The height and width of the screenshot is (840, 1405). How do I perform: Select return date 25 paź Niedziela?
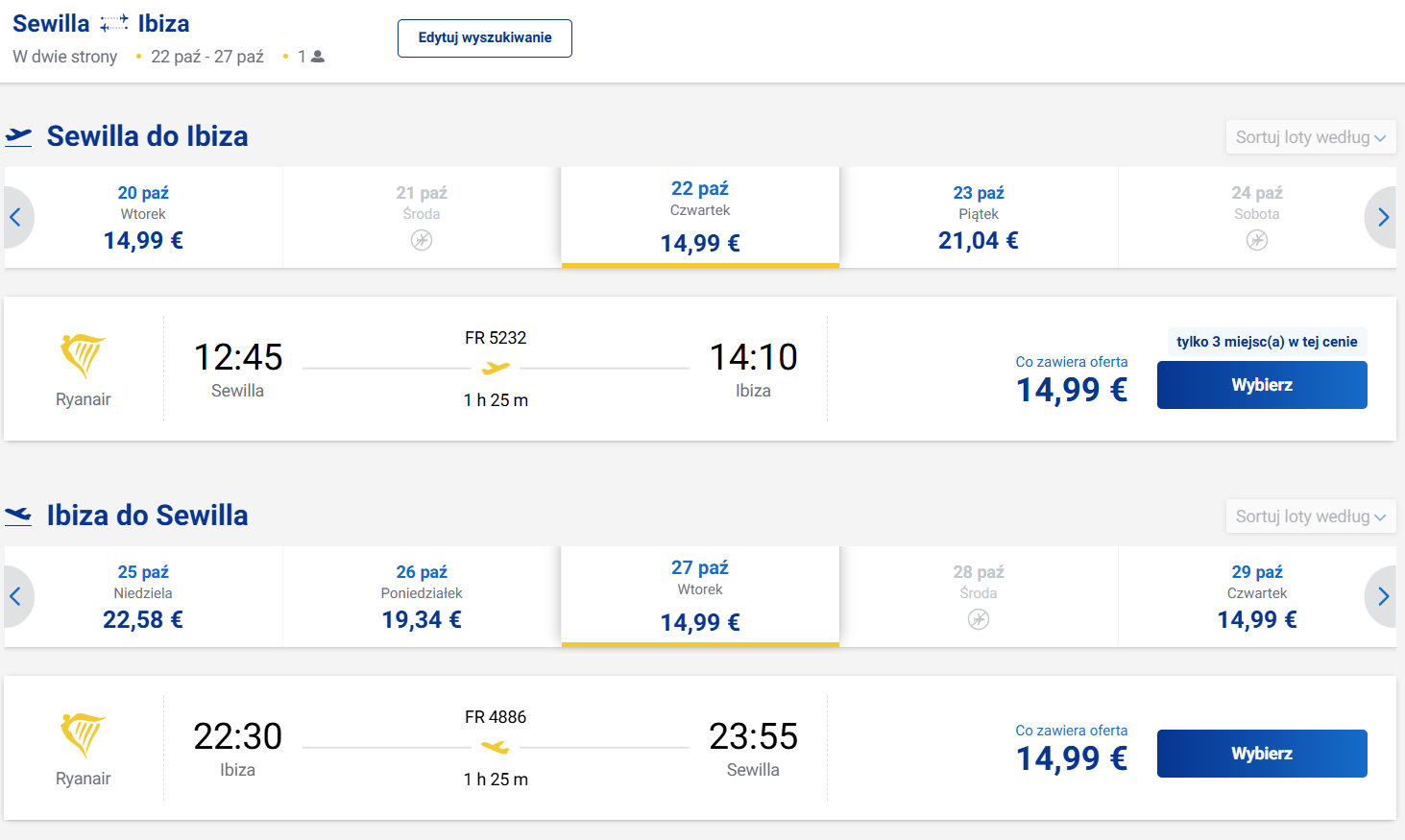143,596
